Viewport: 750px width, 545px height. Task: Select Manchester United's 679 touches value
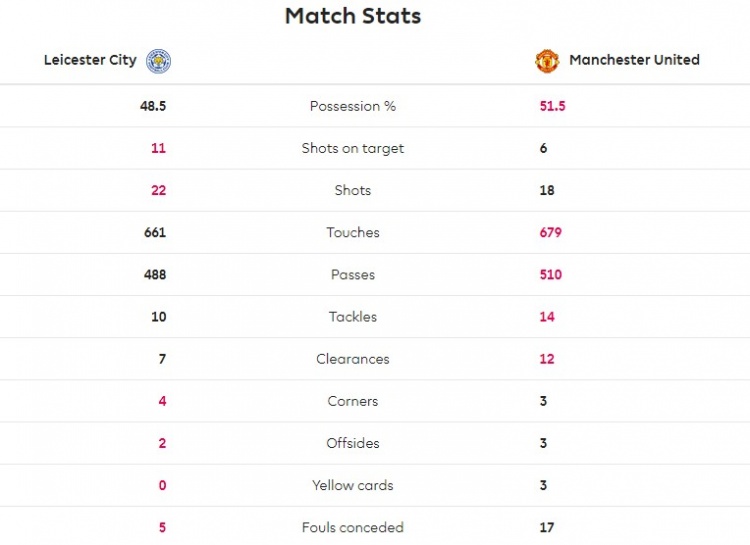point(551,233)
